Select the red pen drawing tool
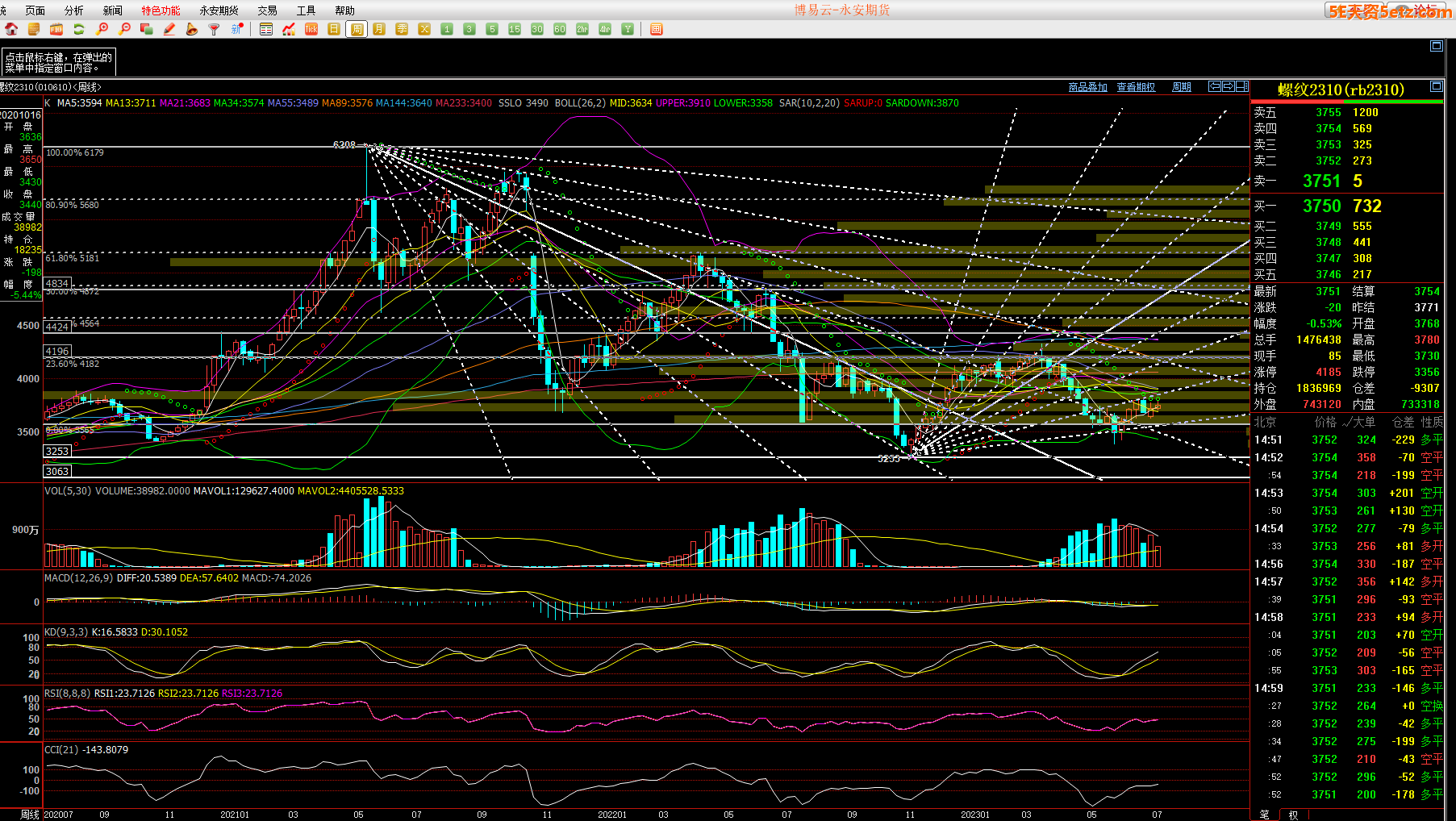 [169, 29]
